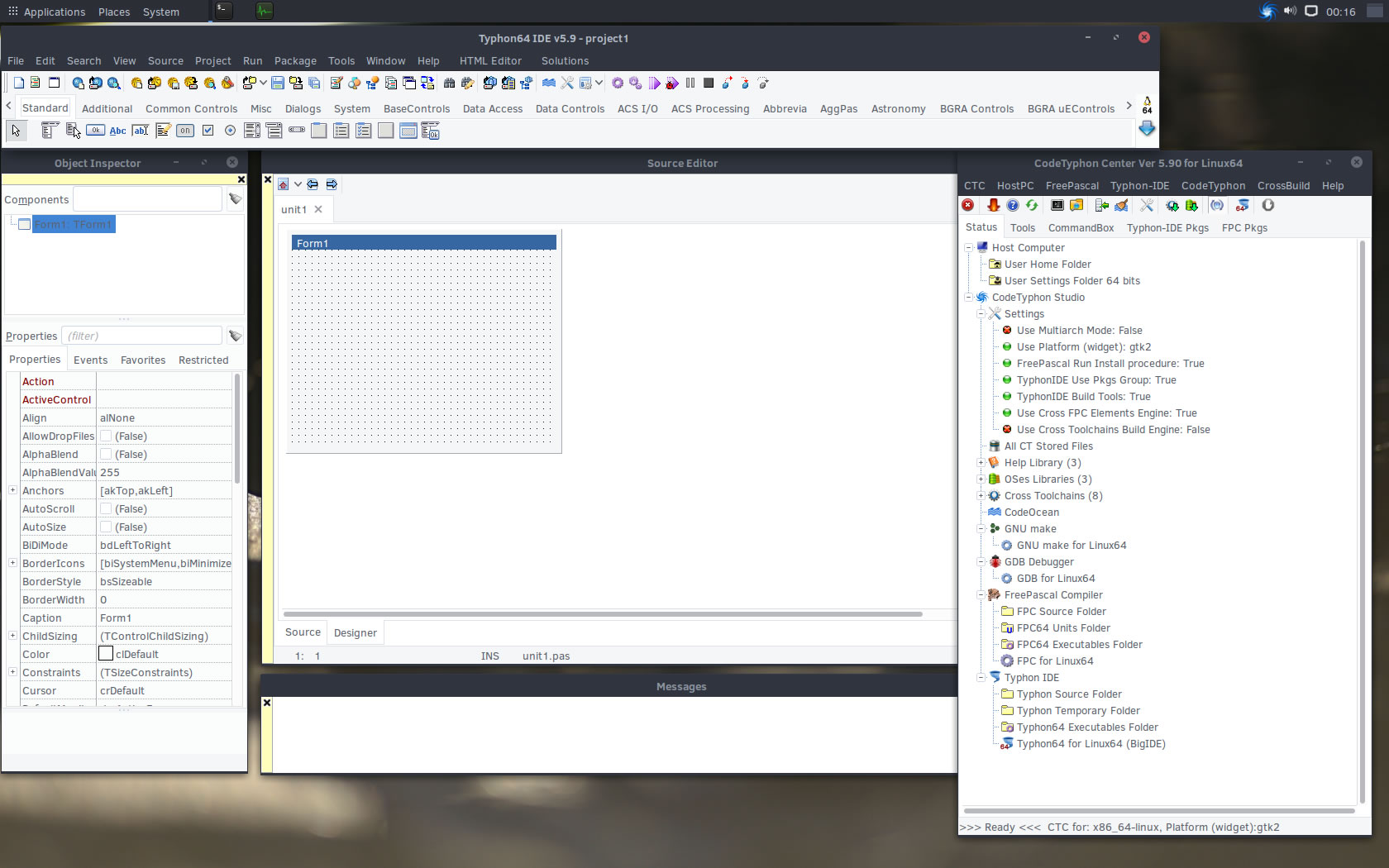The height and width of the screenshot is (868, 1389).
Task: Select the TLabel 'Abc' component icon
Action: (118, 131)
